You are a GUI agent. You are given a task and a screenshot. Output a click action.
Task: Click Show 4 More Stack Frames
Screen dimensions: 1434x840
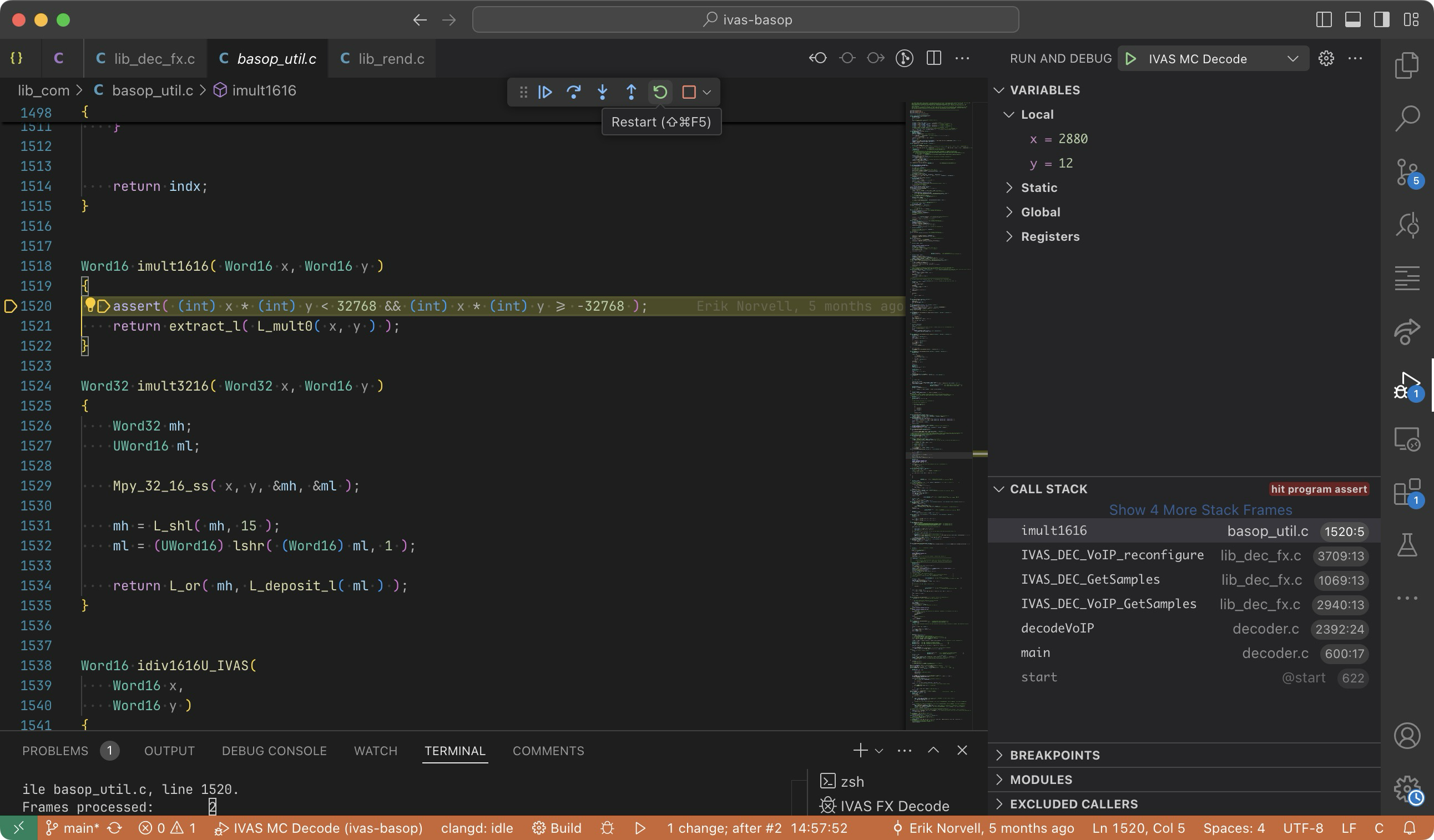point(1200,510)
